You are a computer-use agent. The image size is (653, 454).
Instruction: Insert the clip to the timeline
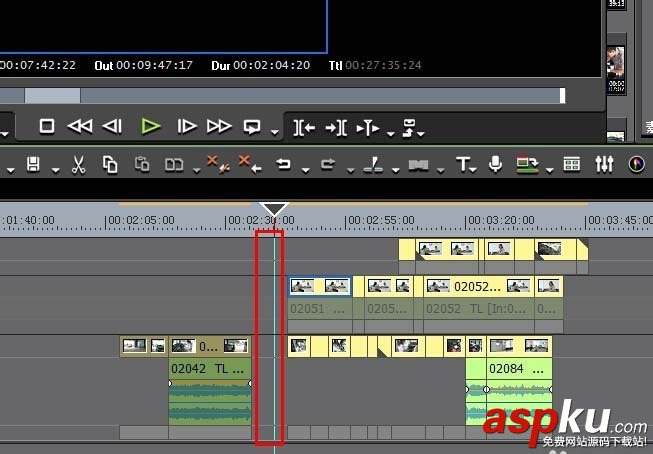tap(368, 128)
